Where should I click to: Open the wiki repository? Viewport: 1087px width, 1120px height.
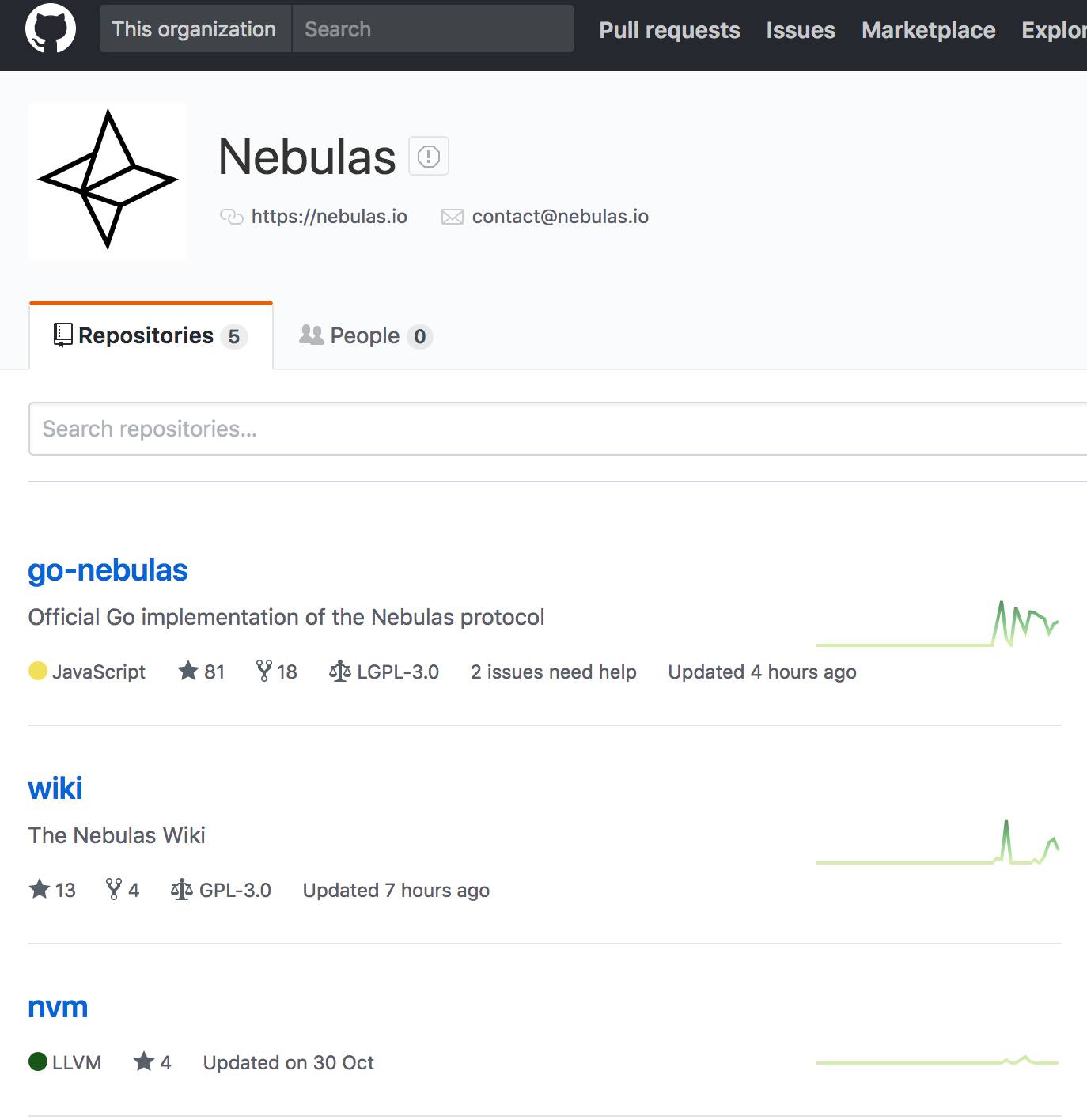[55, 789]
